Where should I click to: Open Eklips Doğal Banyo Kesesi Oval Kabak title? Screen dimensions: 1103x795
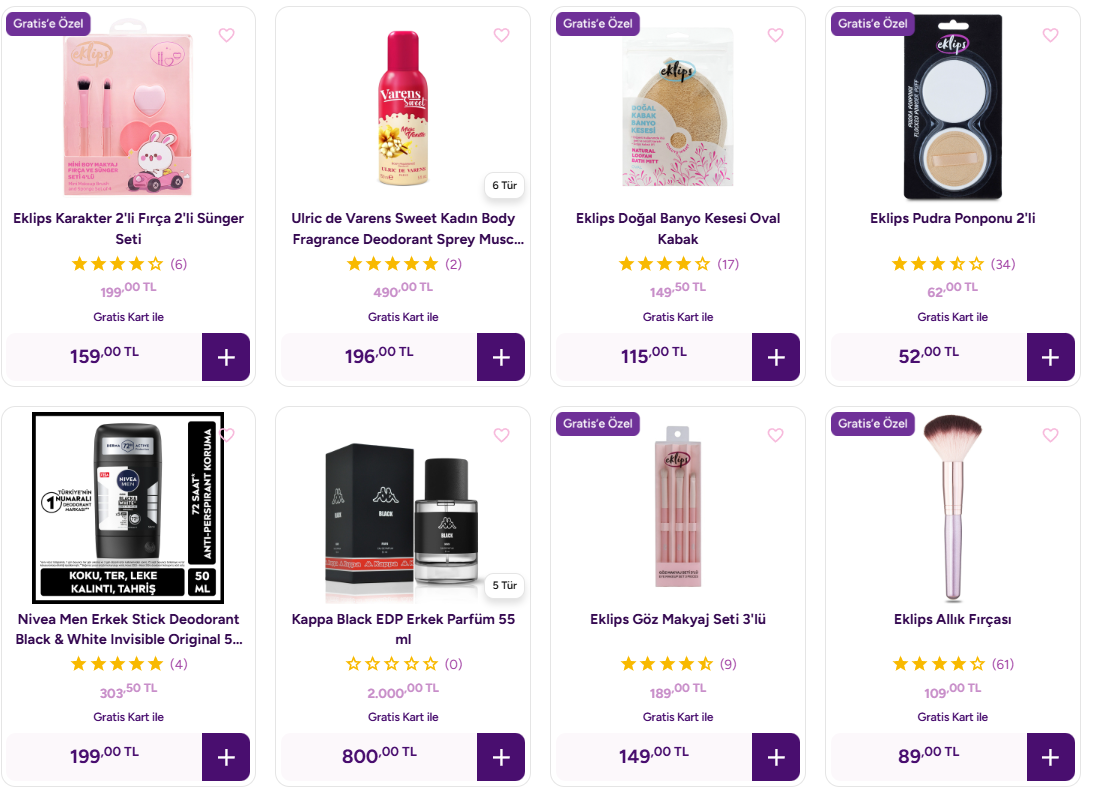pos(678,228)
